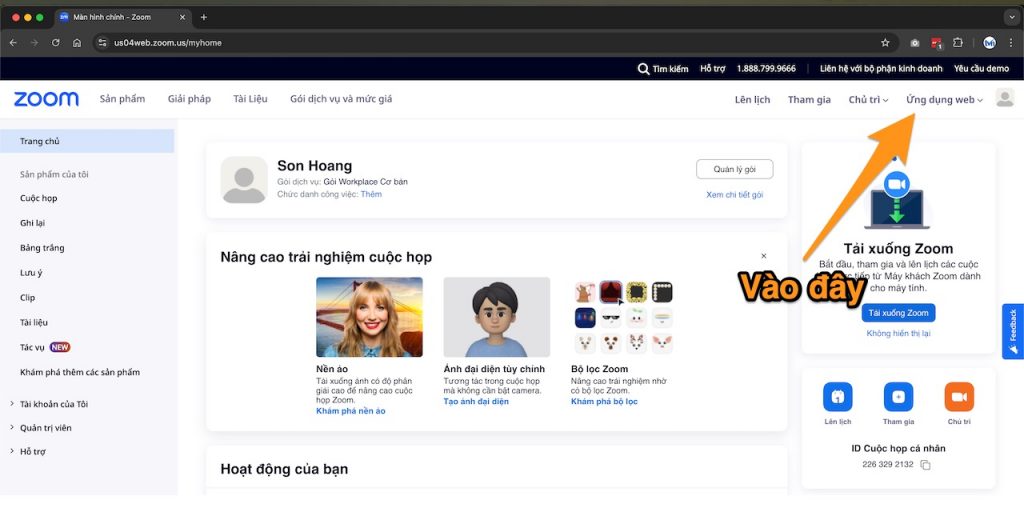Open the tab list chevron in title bar

(x=1012, y=18)
